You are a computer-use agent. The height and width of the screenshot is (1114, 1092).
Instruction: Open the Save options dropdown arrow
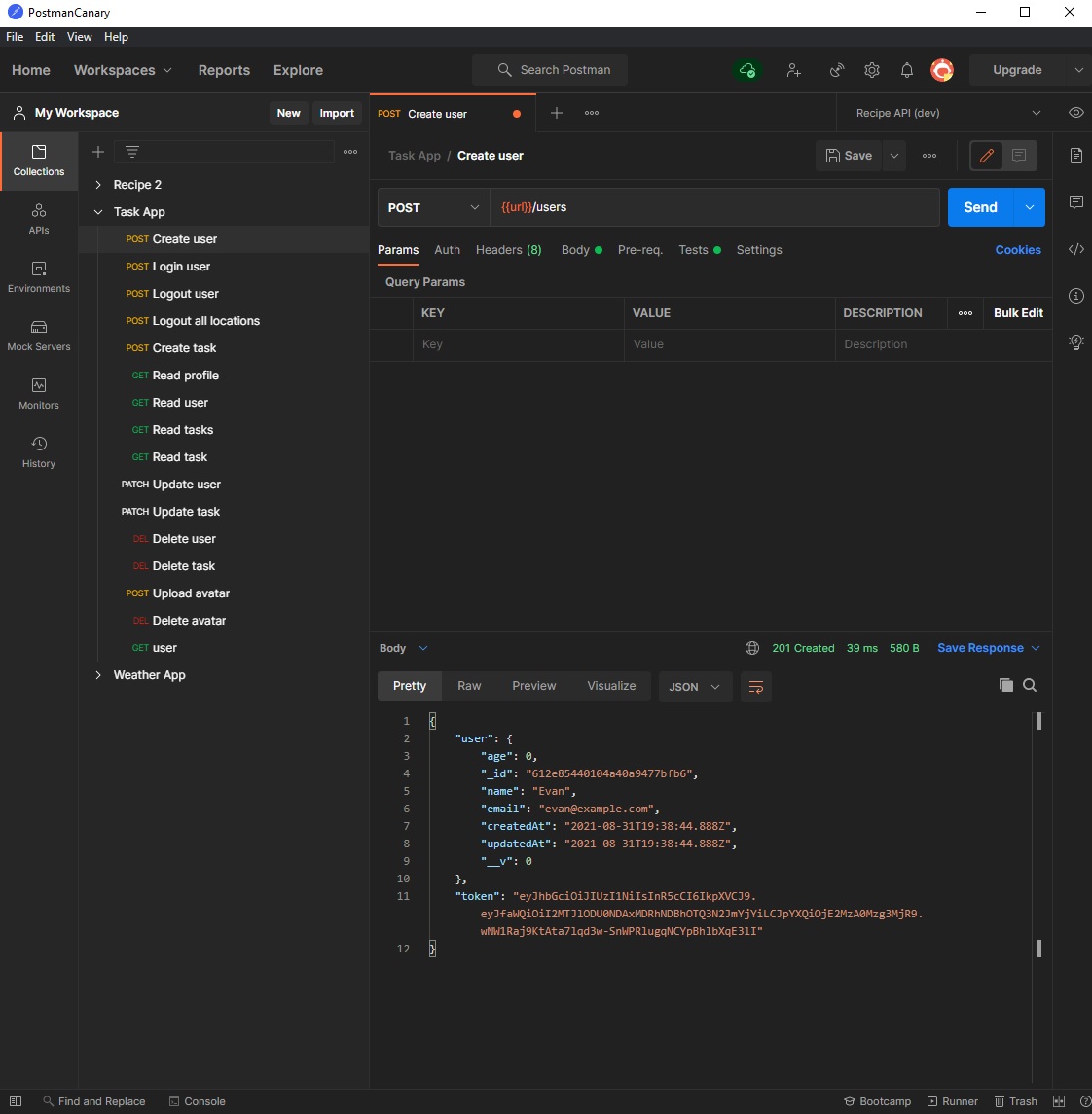893,156
